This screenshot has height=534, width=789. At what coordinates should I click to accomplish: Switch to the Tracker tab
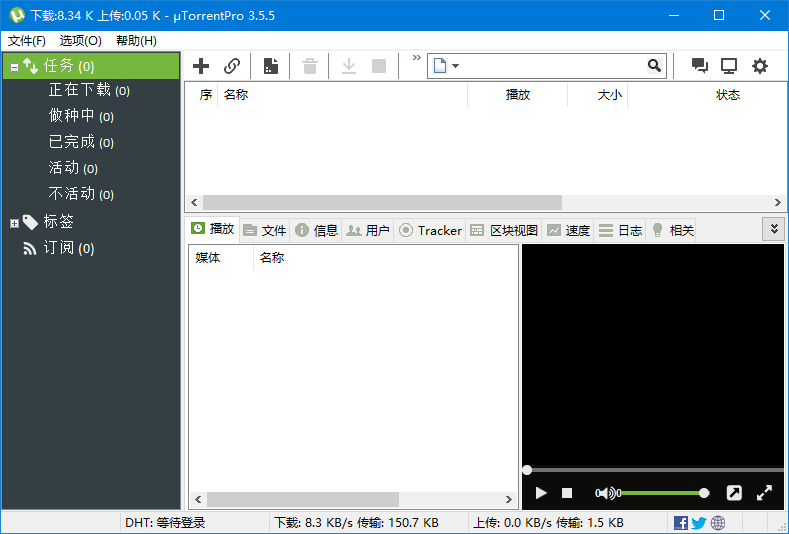430,231
